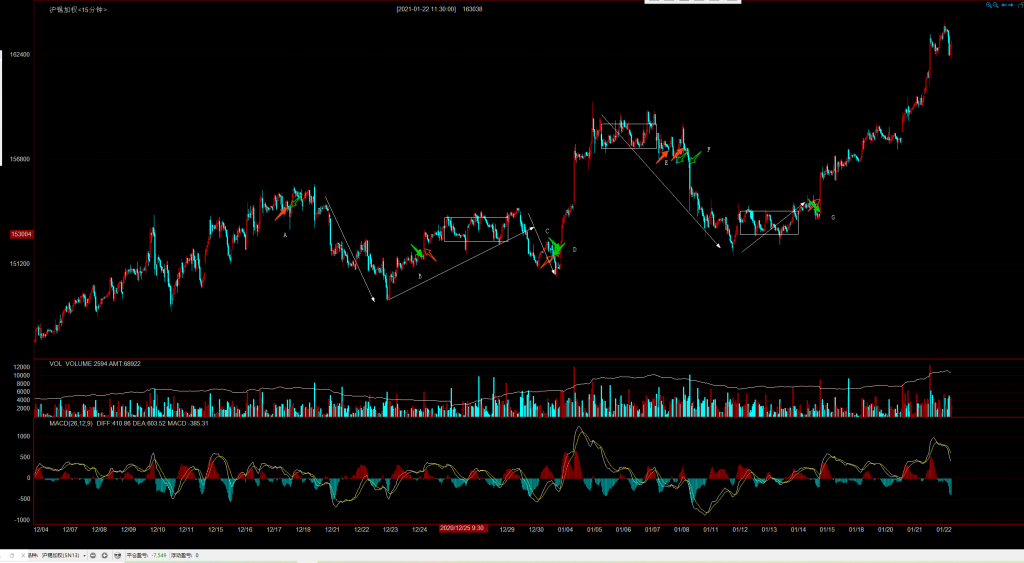The image size is (1024, 563).
Task: Click the green arrow marker at point D
Action: point(557,247)
